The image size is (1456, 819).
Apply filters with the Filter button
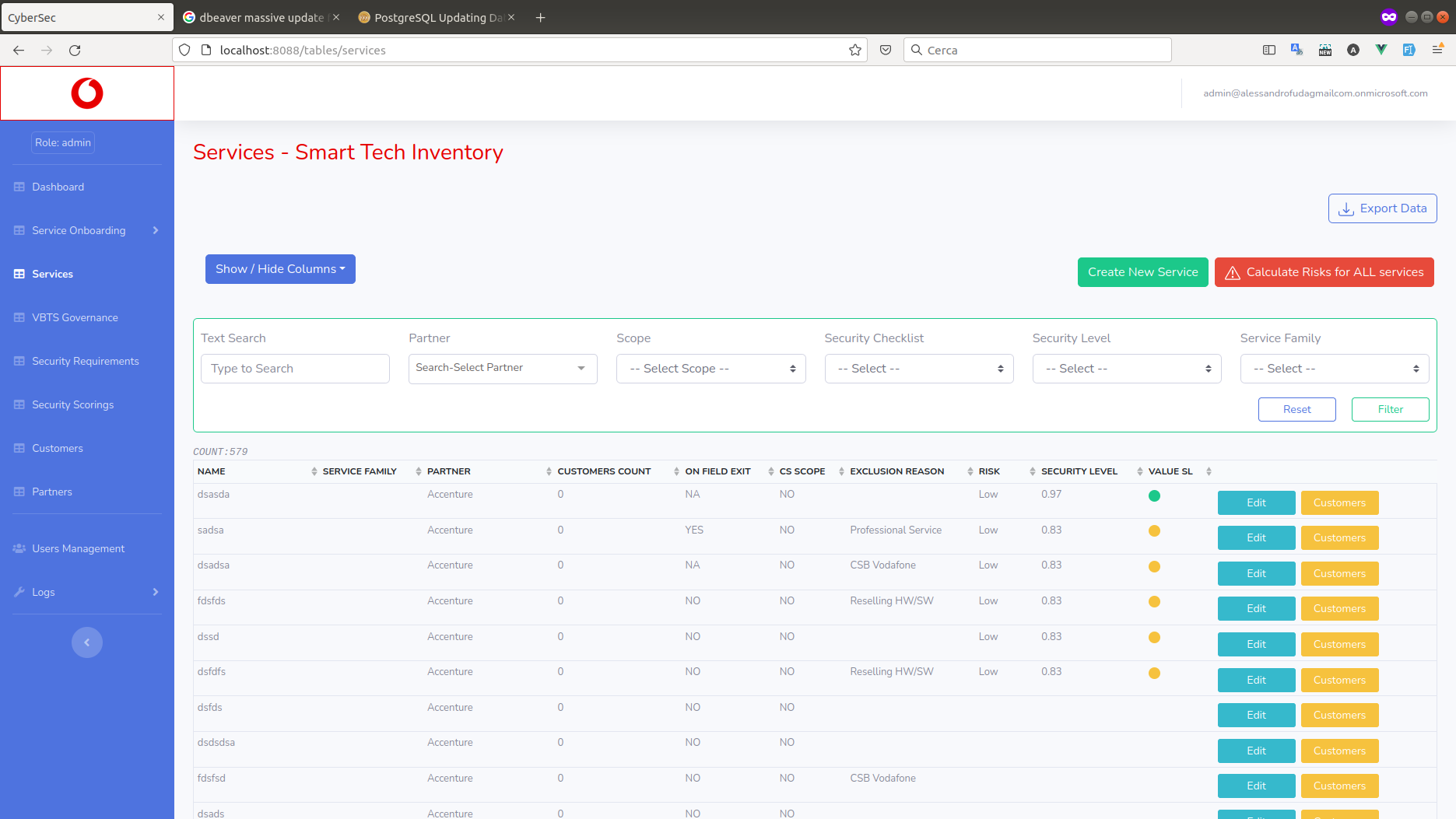coord(1390,409)
